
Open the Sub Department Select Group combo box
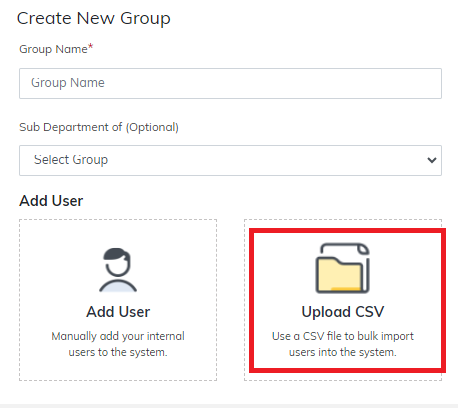click(x=230, y=160)
